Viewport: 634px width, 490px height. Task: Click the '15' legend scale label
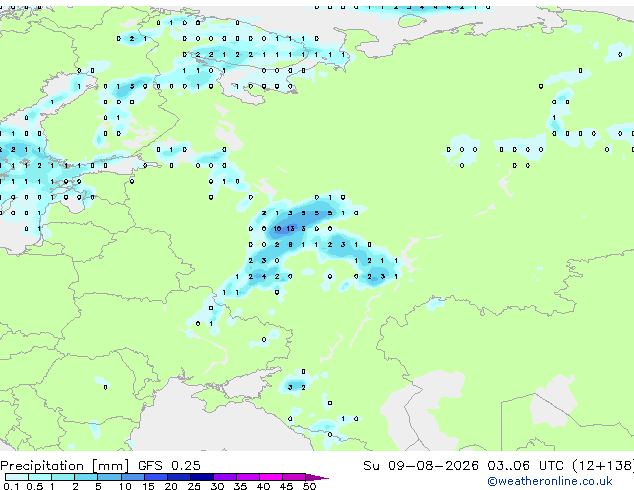pyautogui.click(x=148, y=486)
